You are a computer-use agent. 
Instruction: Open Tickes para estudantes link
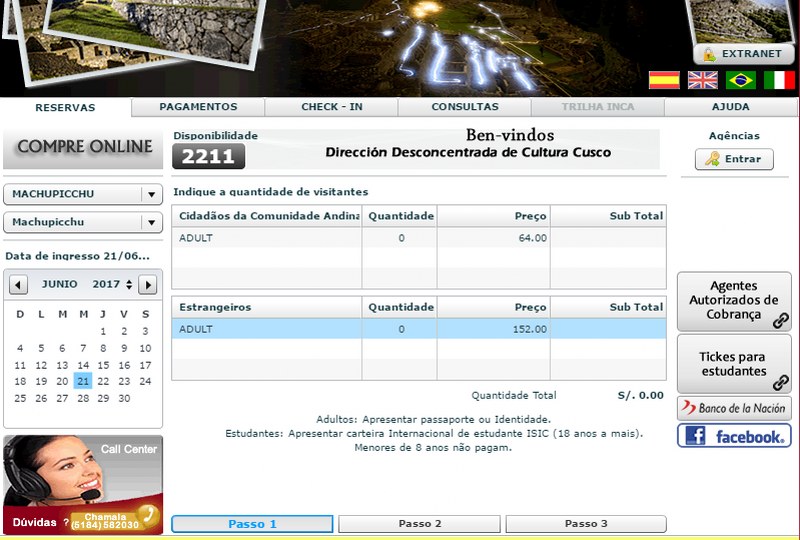click(734, 364)
